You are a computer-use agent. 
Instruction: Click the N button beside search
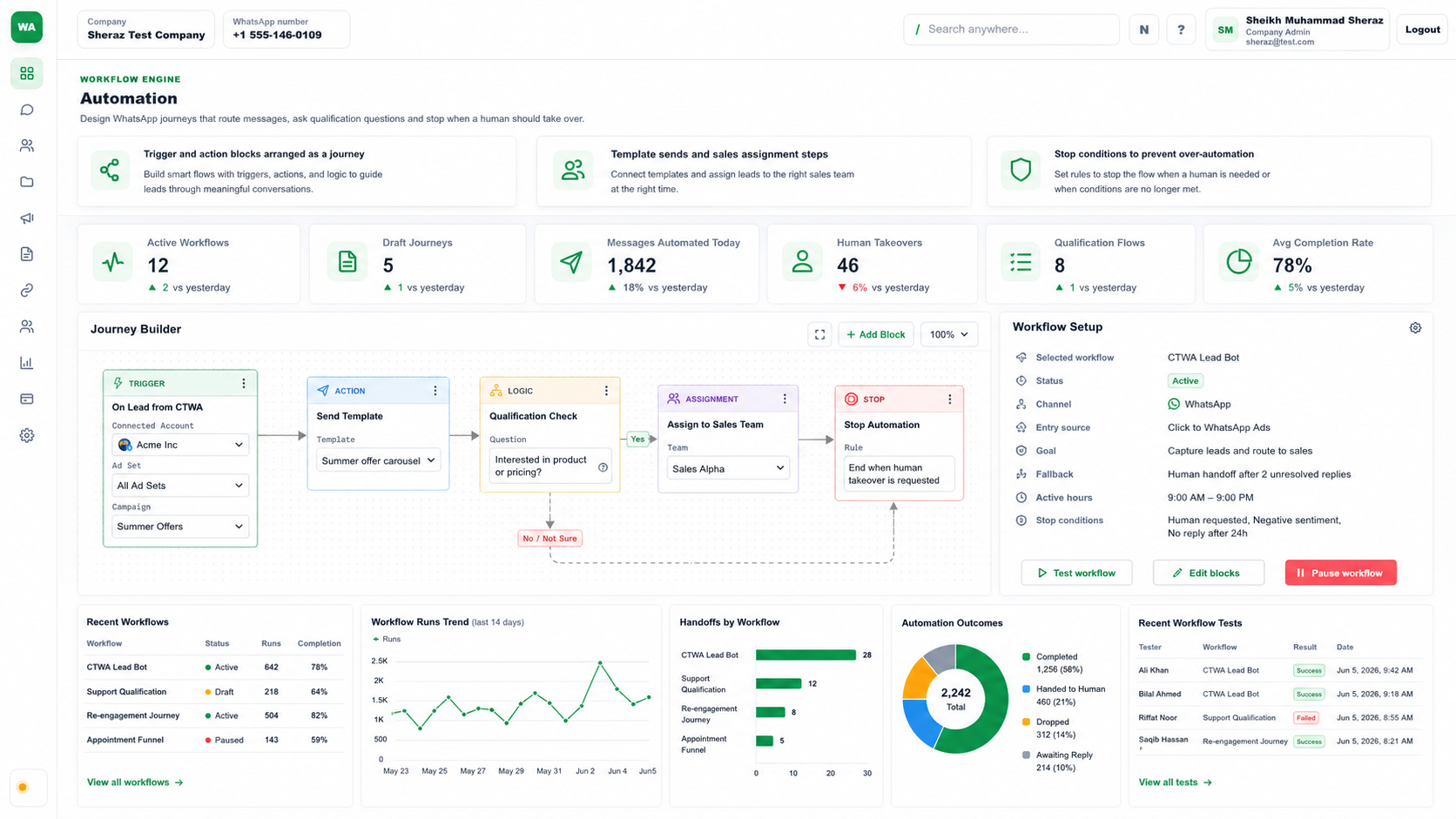tap(1144, 30)
